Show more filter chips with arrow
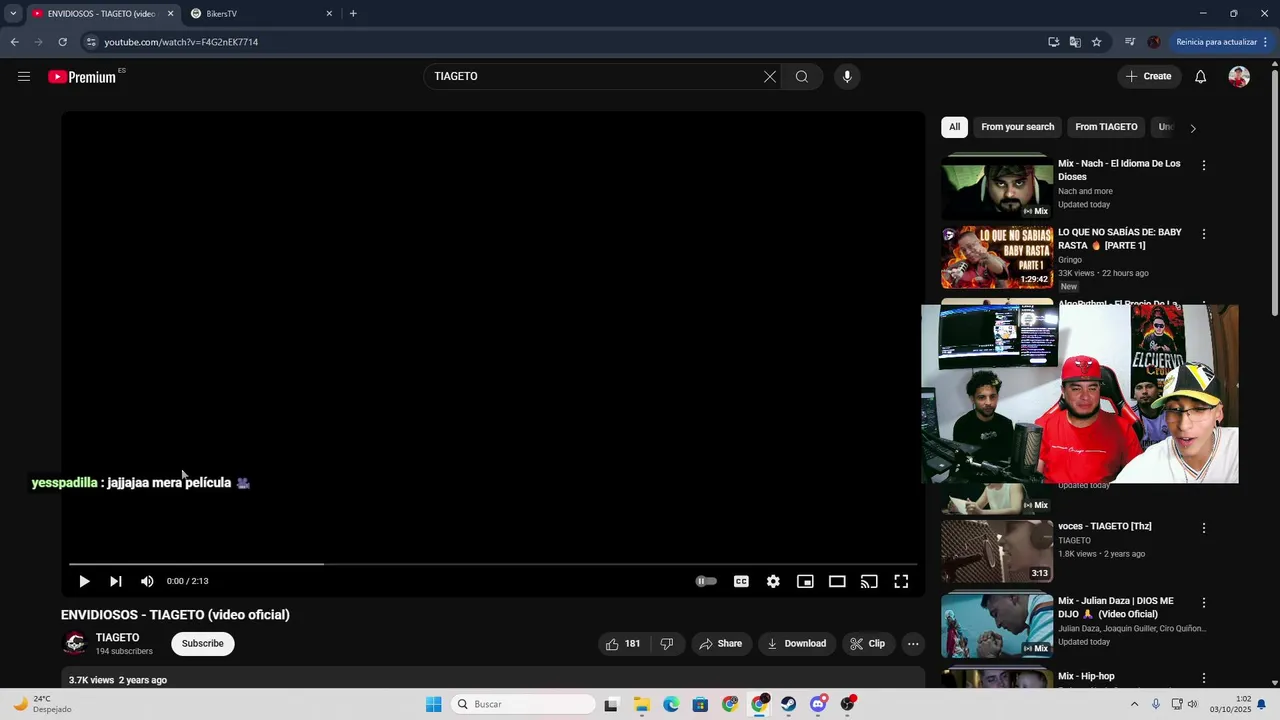The image size is (1280, 720). tap(1193, 128)
